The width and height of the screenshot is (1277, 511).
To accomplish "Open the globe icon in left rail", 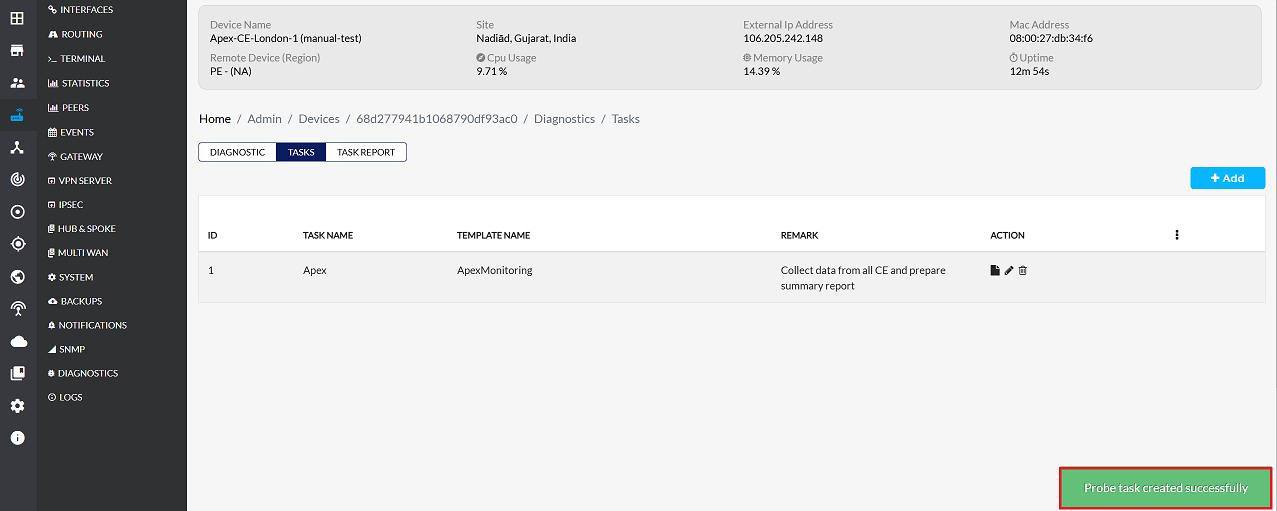I will [17, 277].
